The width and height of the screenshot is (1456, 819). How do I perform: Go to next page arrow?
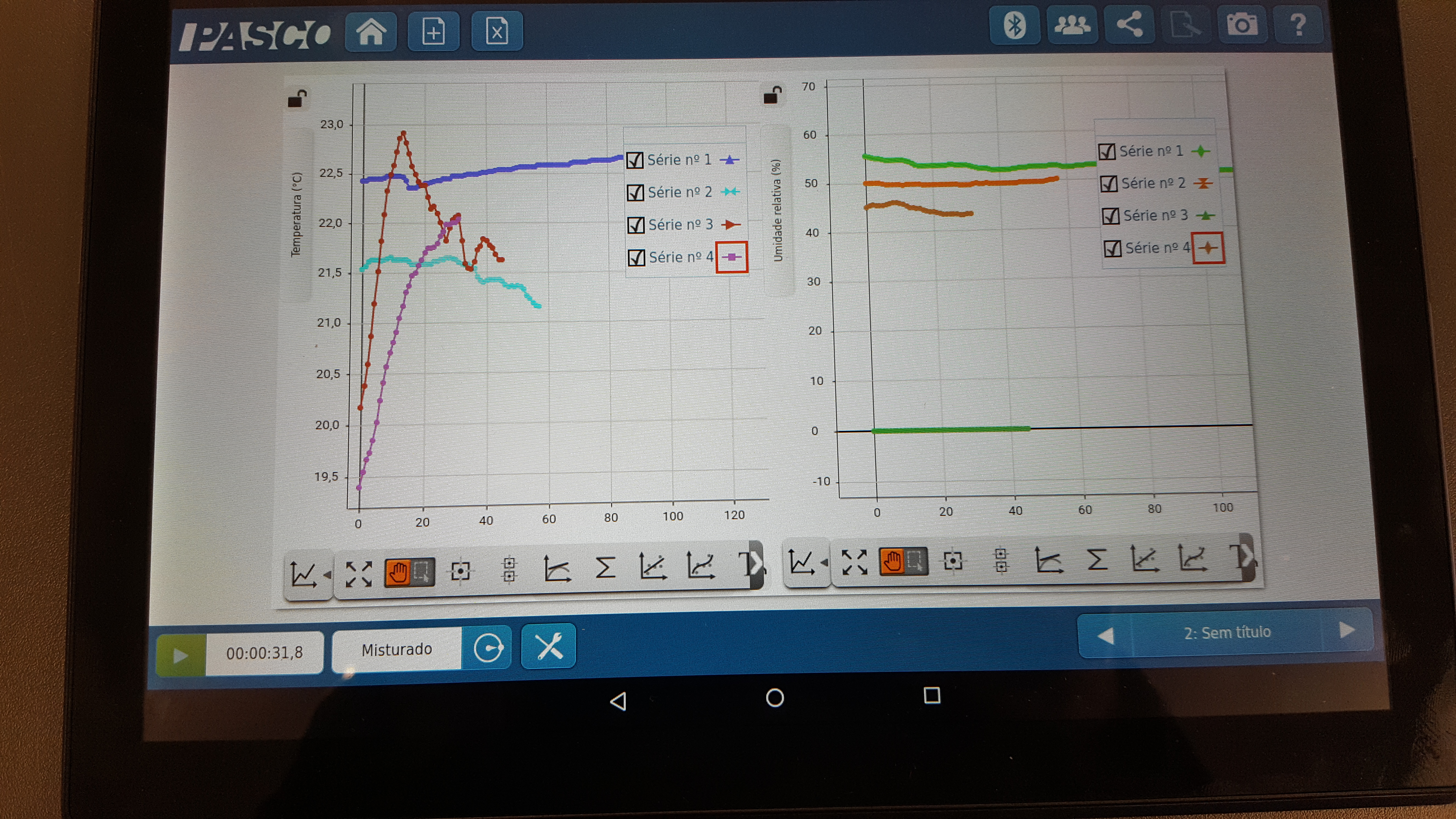[x=1347, y=630]
